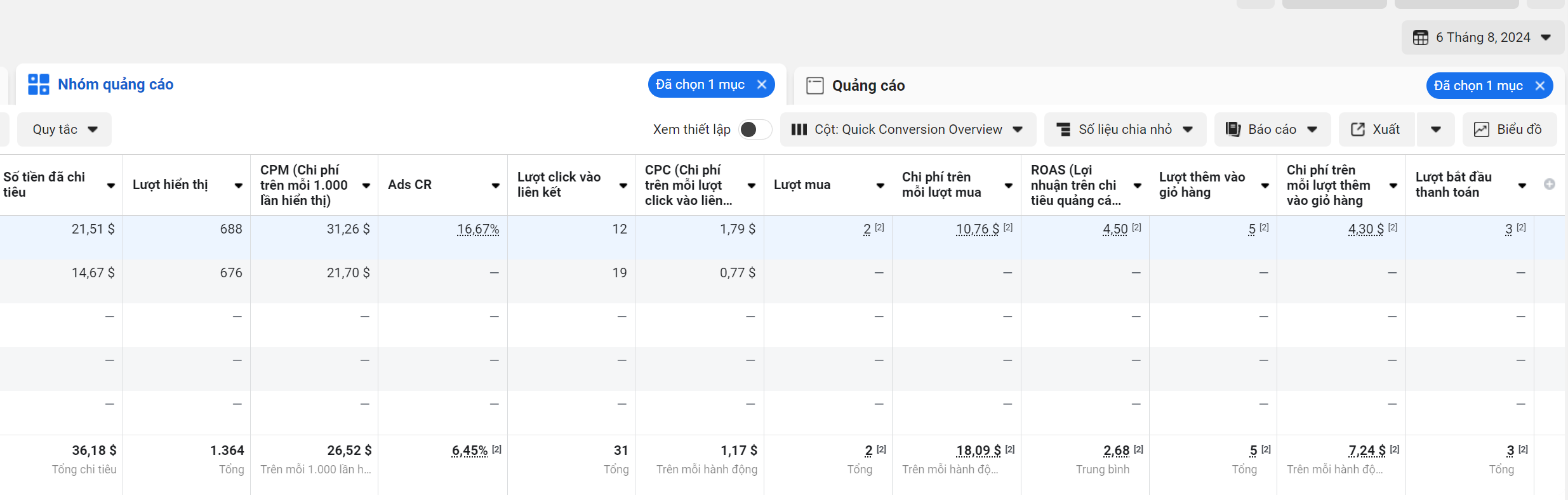Viewport: 1568px width, 500px height.
Task: Click the Biểu đồ chart icon
Action: pyautogui.click(x=1481, y=129)
